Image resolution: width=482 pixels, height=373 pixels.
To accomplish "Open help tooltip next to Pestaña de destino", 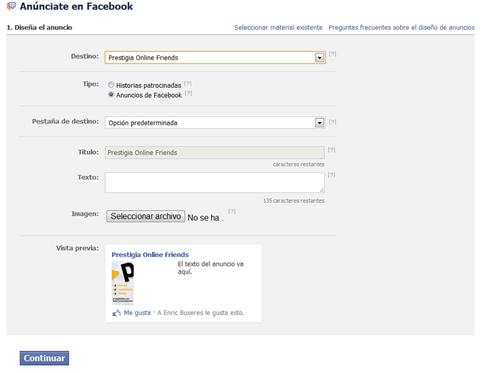I will (332, 122).
